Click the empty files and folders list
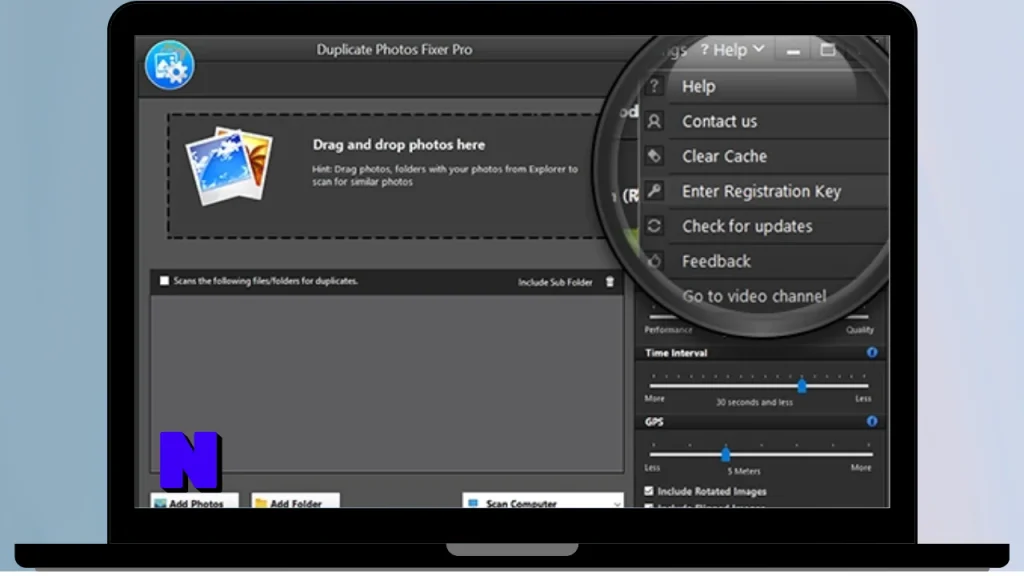Image resolution: width=1024 pixels, height=576 pixels. [387, 382]
